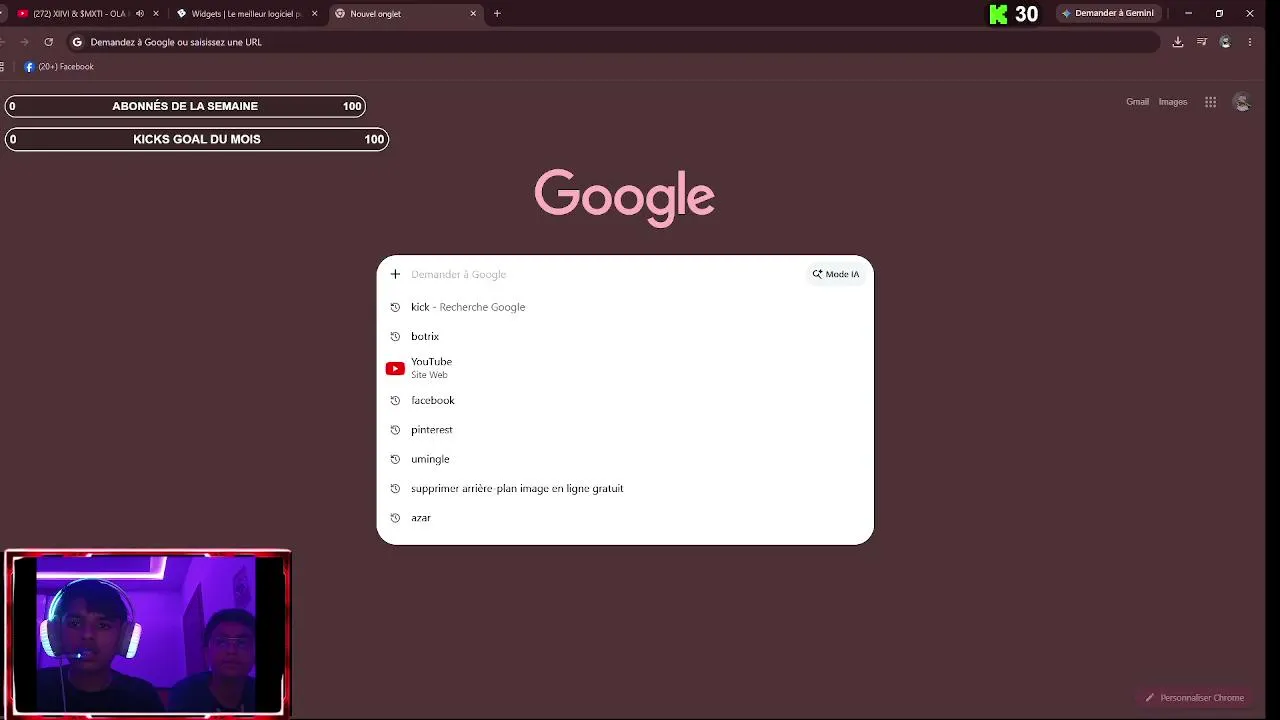Click the plus icon in the search box
This screenshot has height=720, width=1280.
tap(395, 274)
